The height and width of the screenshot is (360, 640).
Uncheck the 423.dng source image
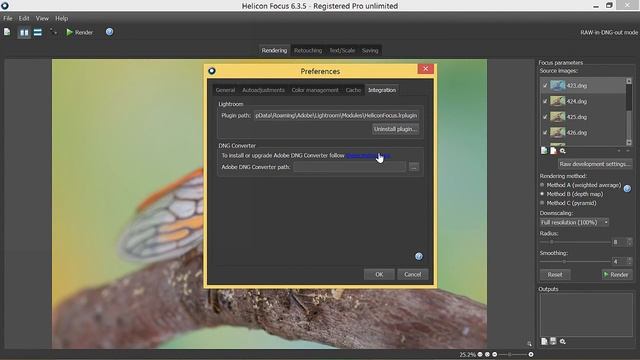coord(545,86)
